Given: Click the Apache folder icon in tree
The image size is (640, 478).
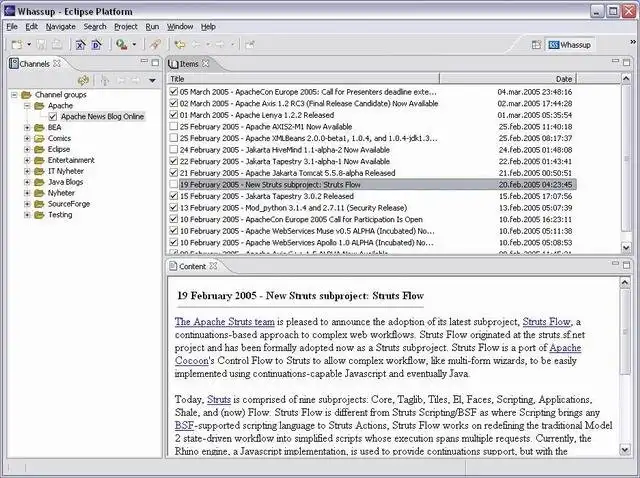Looking at the screenshot, I should point(39,106).
